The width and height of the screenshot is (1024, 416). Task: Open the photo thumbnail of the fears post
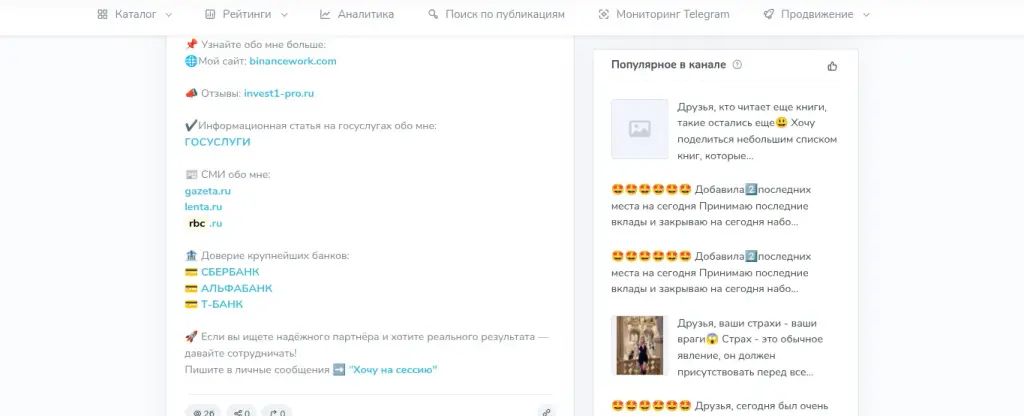(x=639, y=345)
